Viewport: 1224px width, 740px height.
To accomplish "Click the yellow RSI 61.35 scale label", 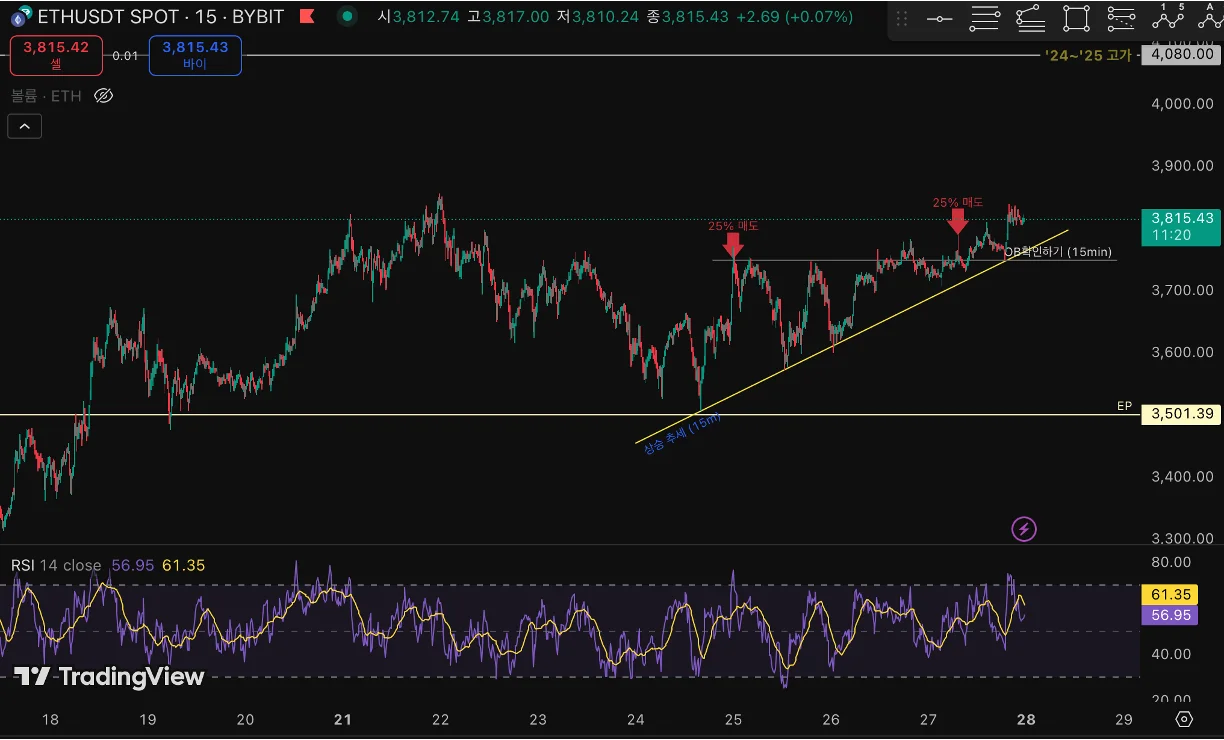I will [x=1169, y=595].
